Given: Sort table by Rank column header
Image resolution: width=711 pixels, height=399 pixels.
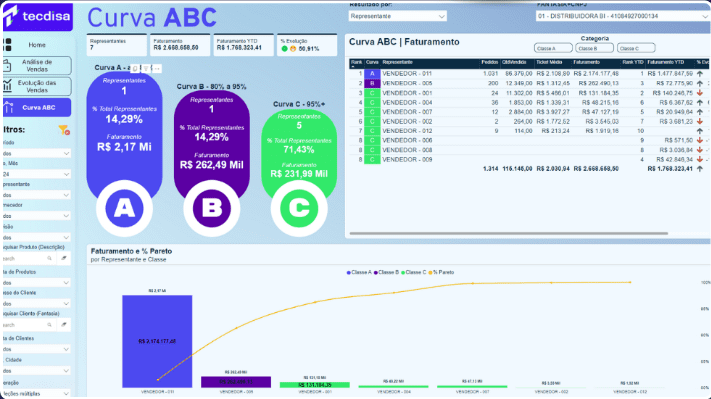Looking at the screenshot, I should point(356,62).
